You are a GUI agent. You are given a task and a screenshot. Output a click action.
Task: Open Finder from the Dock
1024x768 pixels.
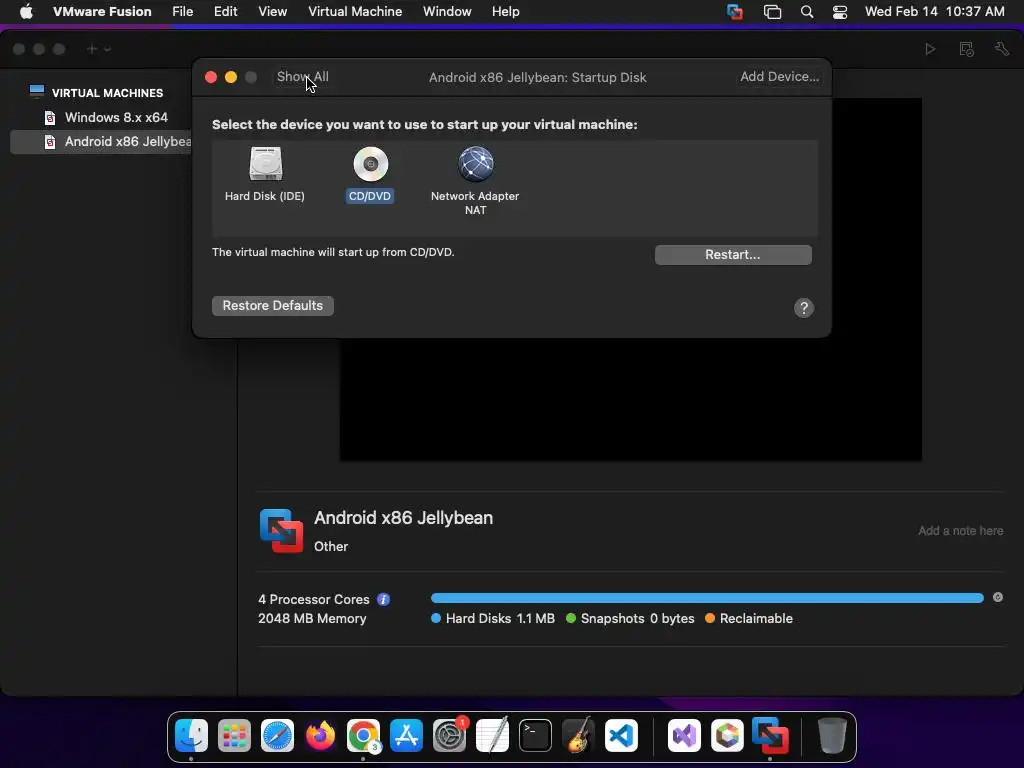191,736
